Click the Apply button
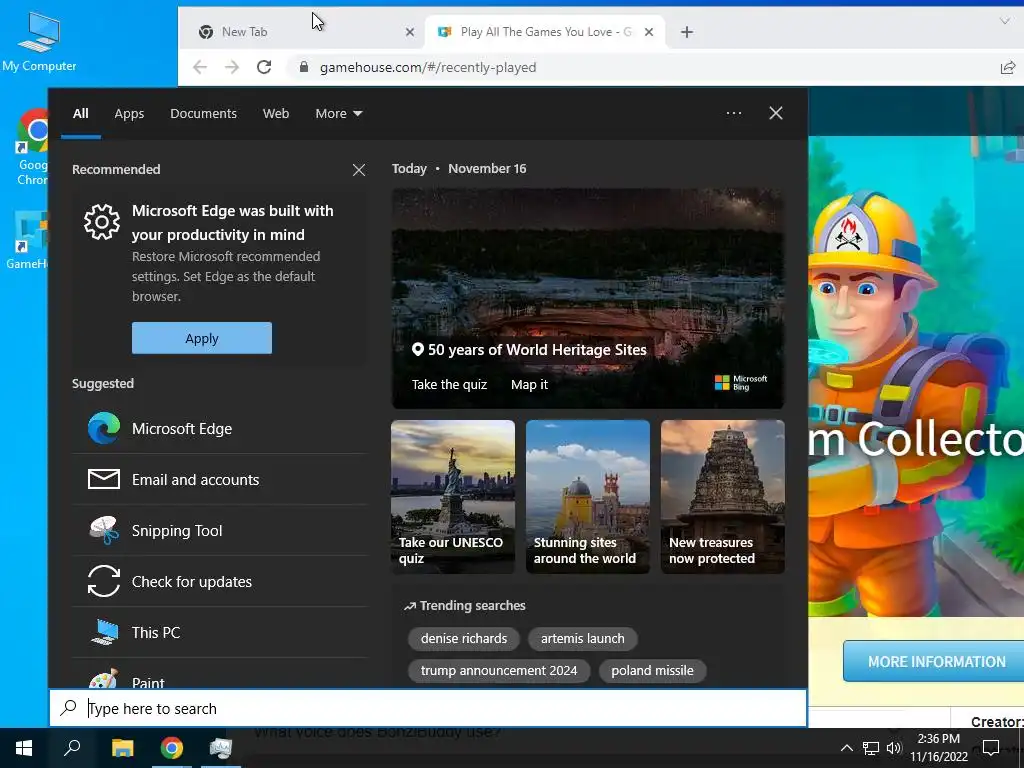Screen dimensions: 1024x768 coord(202,338)
